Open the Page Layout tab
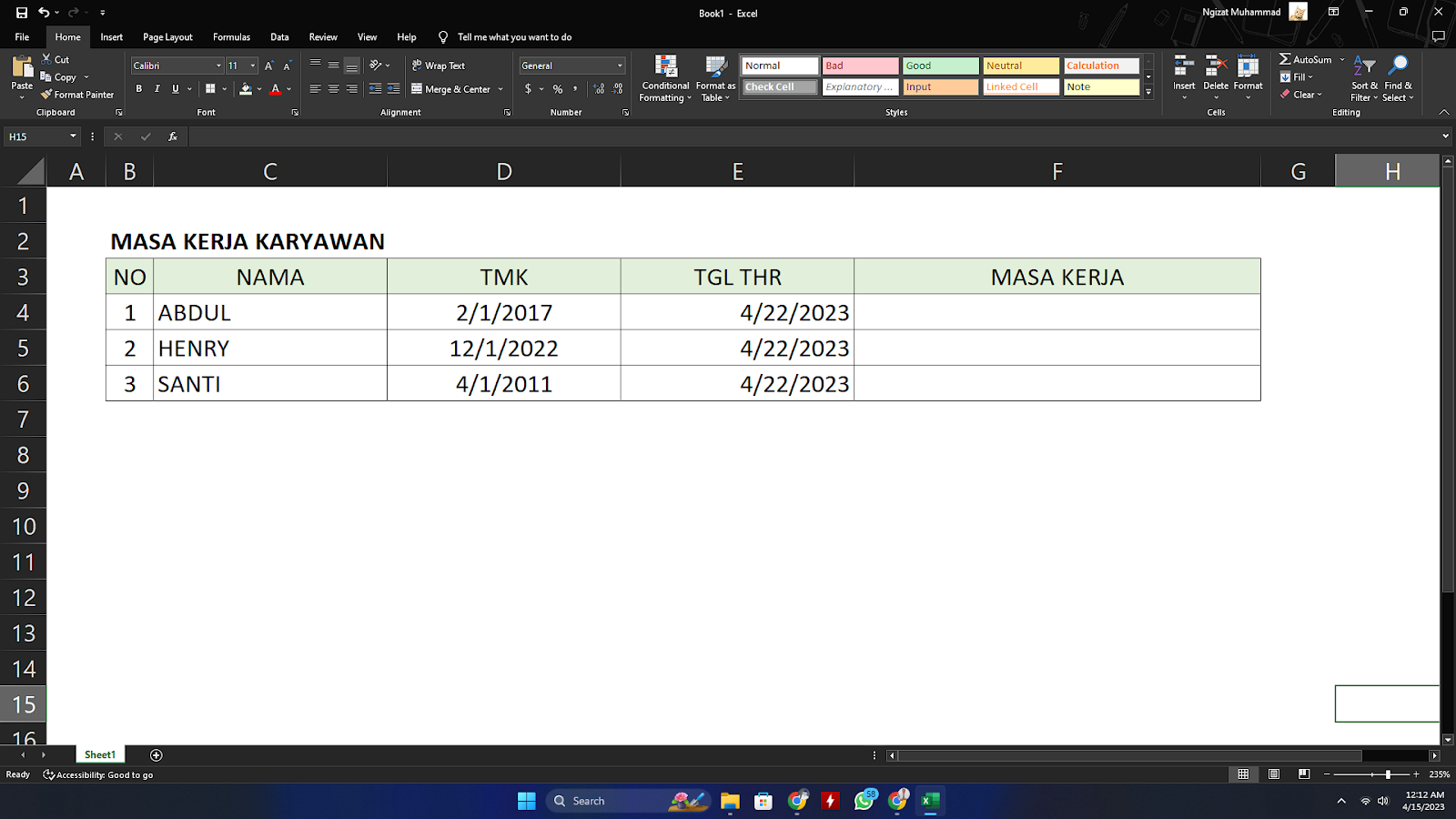Viewport: 1456px width, 819px height. 167,37
